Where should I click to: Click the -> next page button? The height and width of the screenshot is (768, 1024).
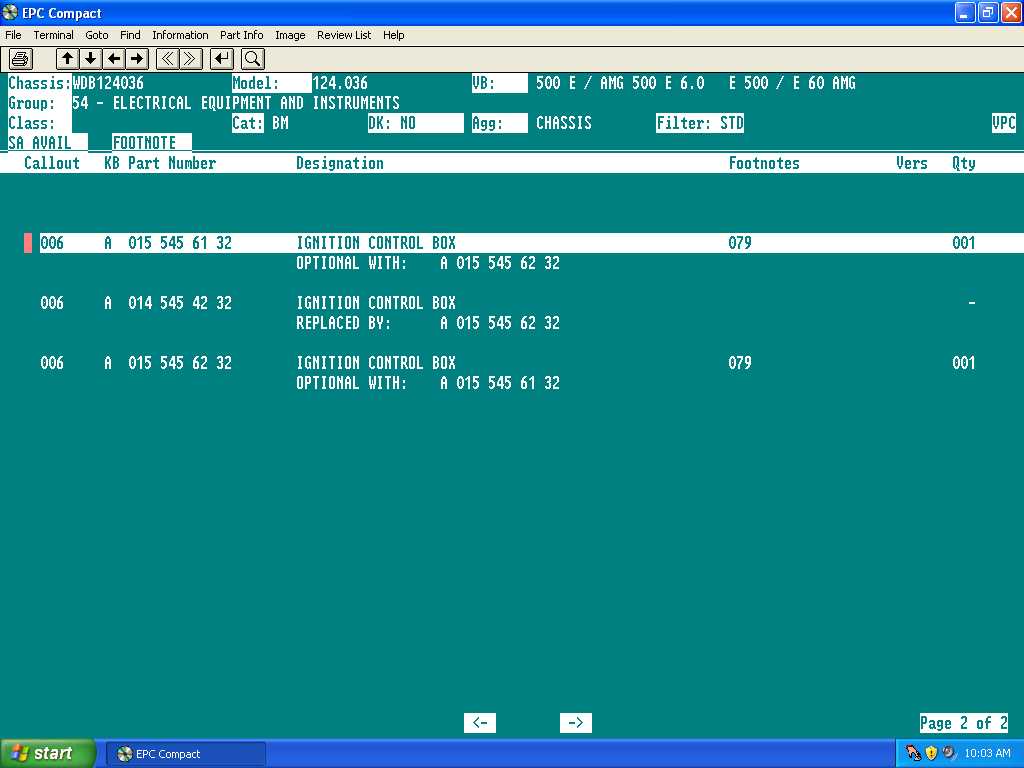point(576,723)
